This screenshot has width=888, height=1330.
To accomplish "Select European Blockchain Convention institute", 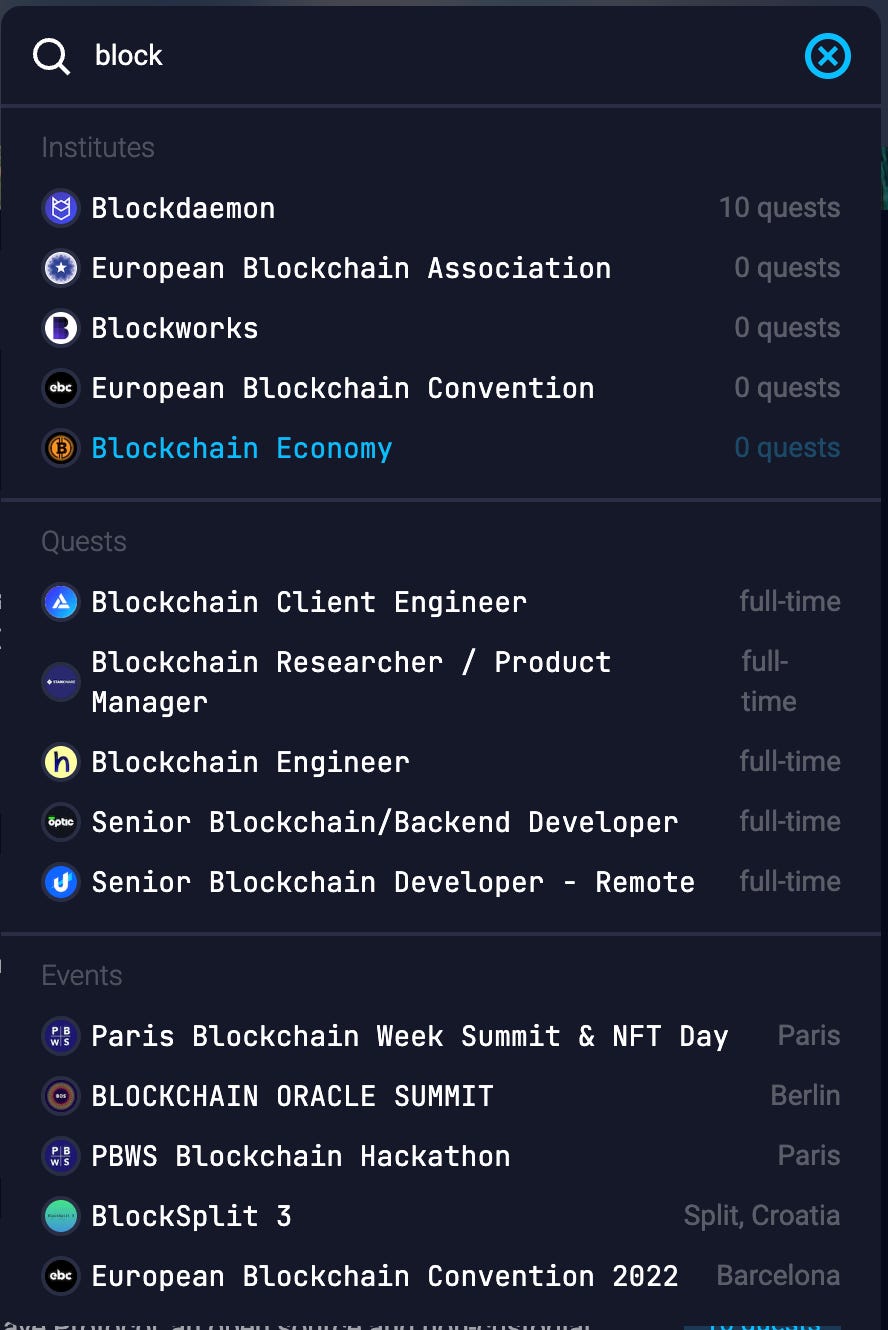I will pos(441,388).
